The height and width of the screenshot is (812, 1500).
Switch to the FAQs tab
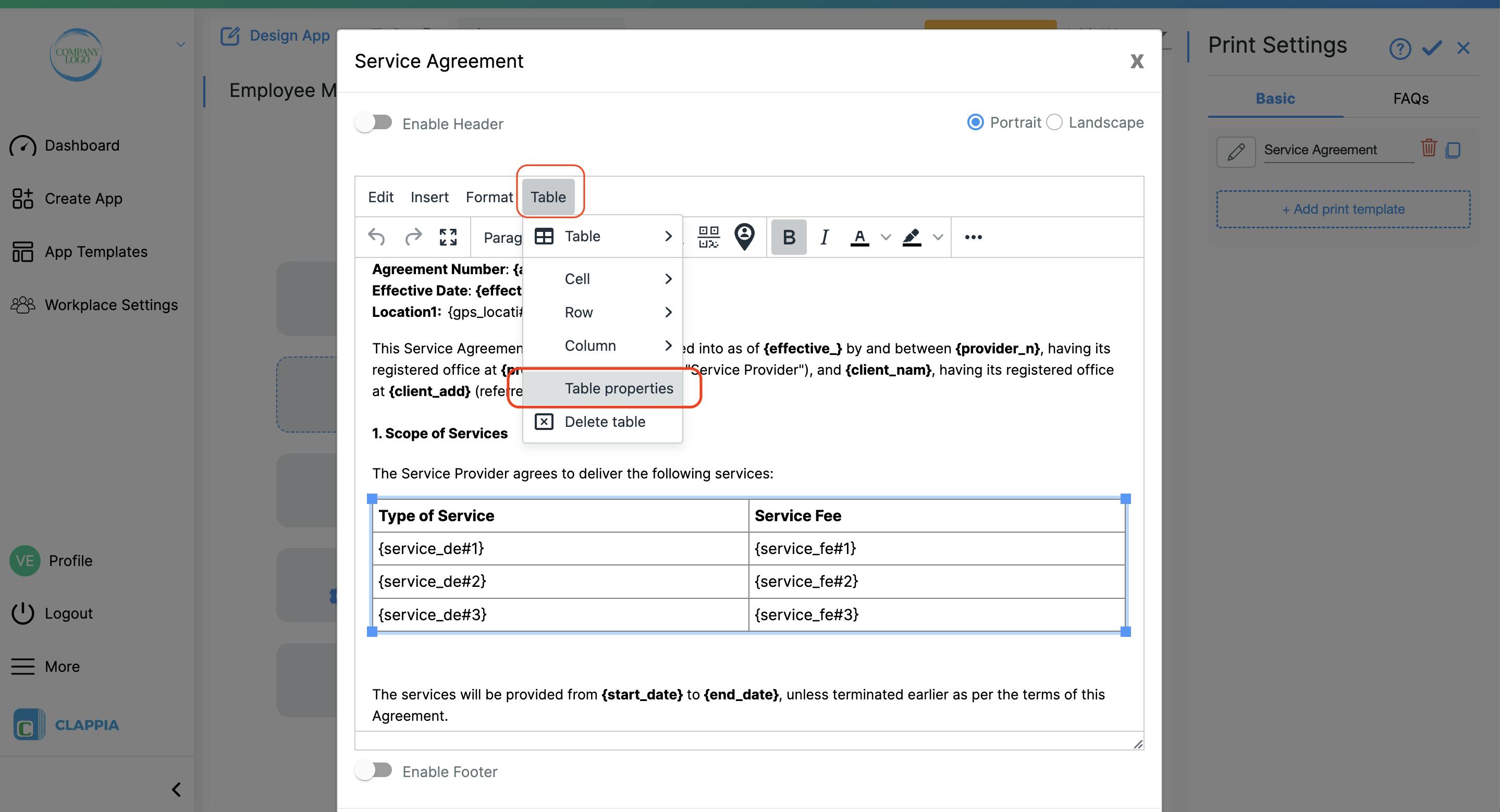(1410, 99)
